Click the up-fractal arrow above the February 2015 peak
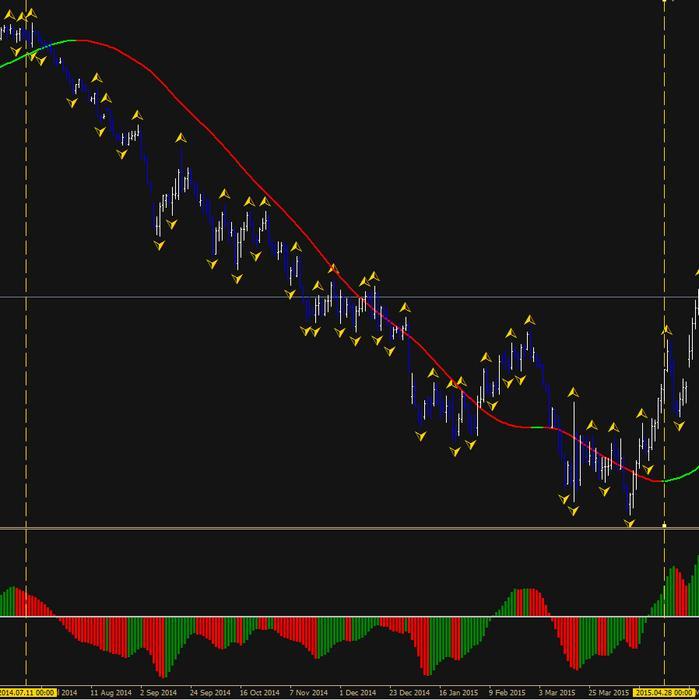Viewport: 699px width, 700px height. point(529,320)
